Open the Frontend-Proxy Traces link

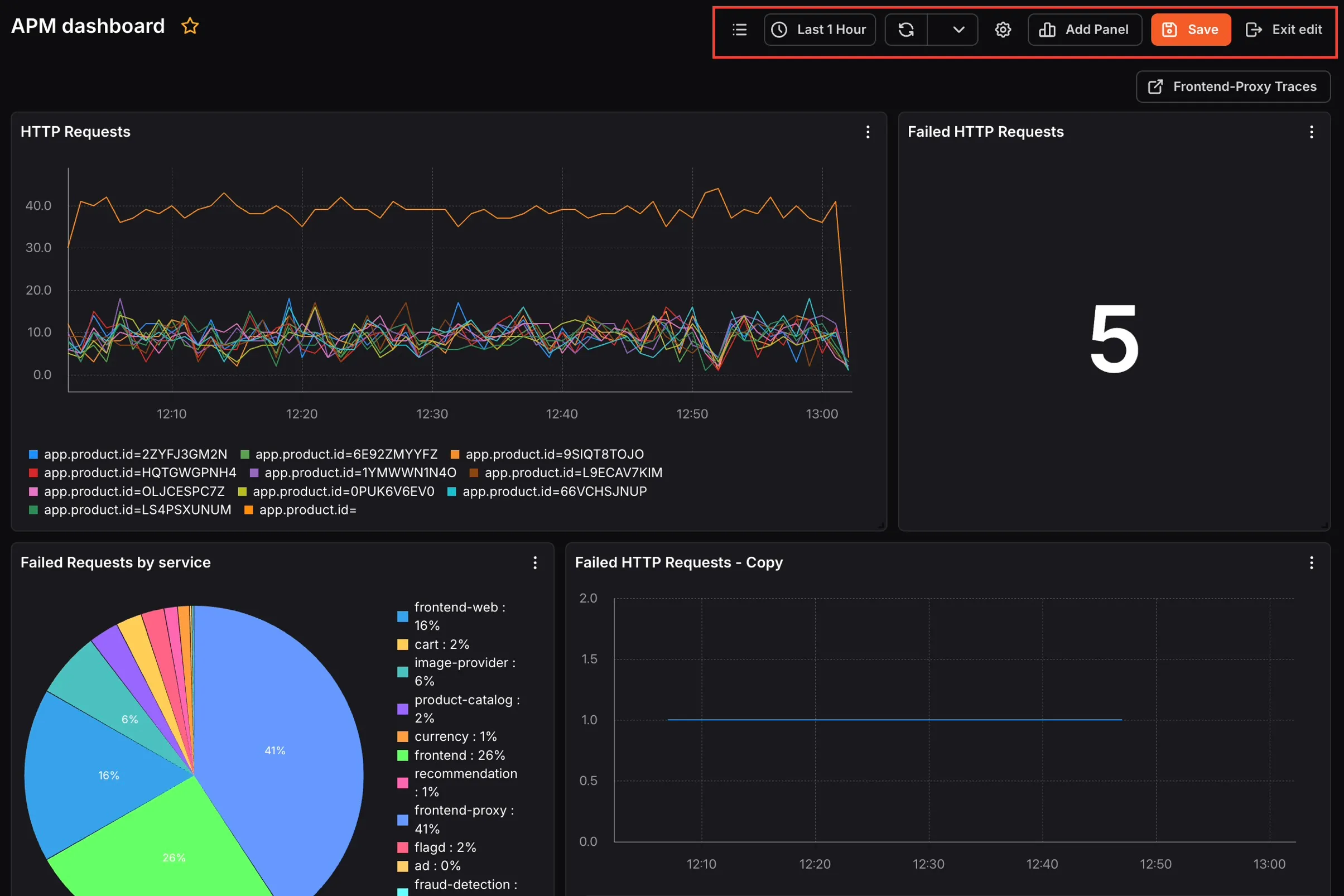(1233, 87)
